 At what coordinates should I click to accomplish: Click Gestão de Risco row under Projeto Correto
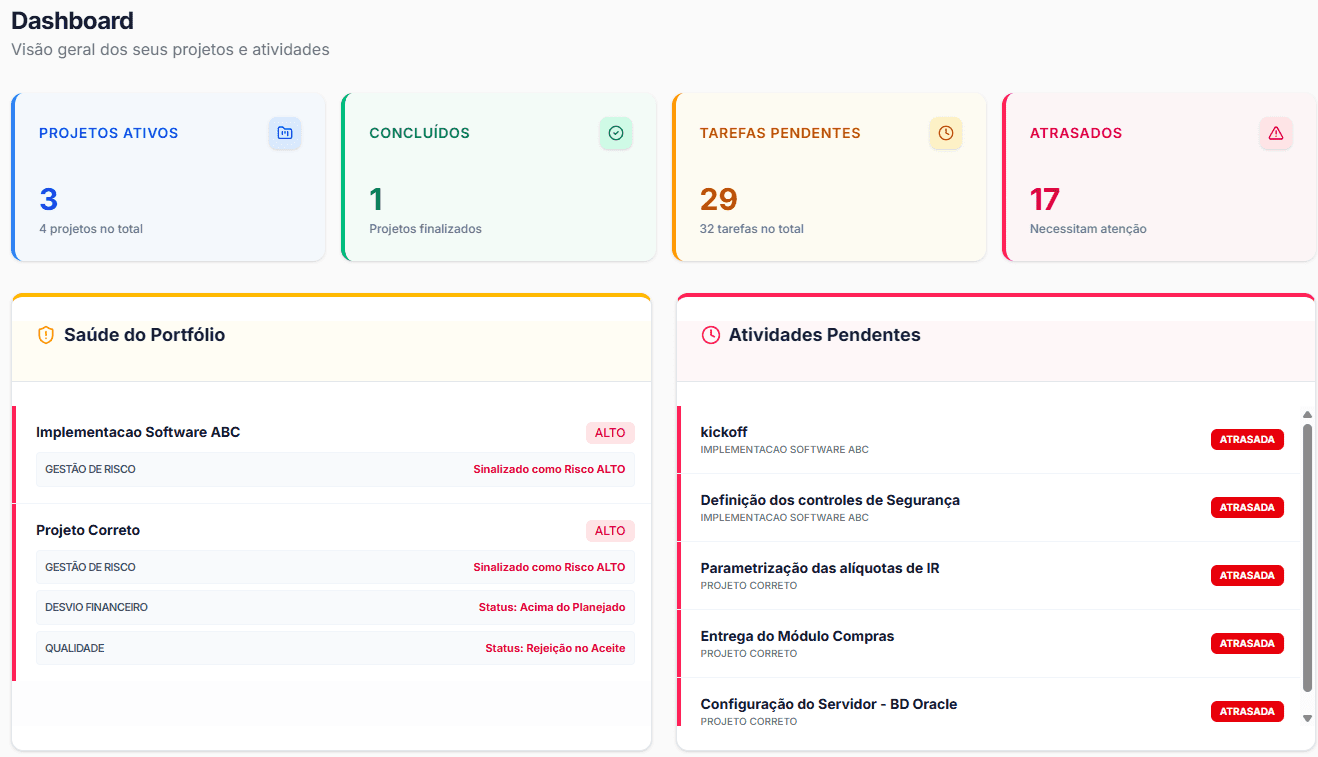tap(335, 567)
